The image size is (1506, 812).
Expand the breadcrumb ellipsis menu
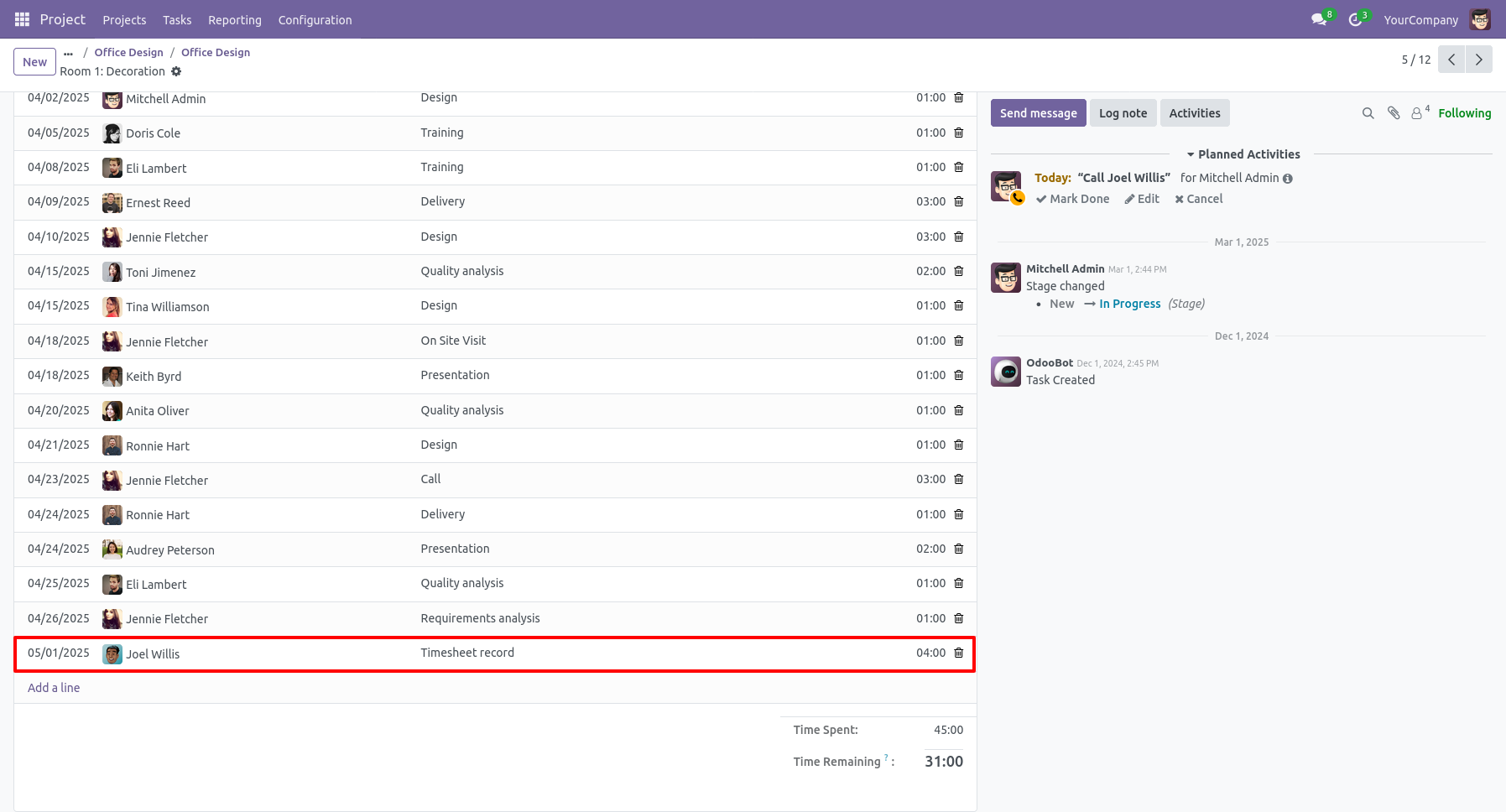[x=68, y=53]
